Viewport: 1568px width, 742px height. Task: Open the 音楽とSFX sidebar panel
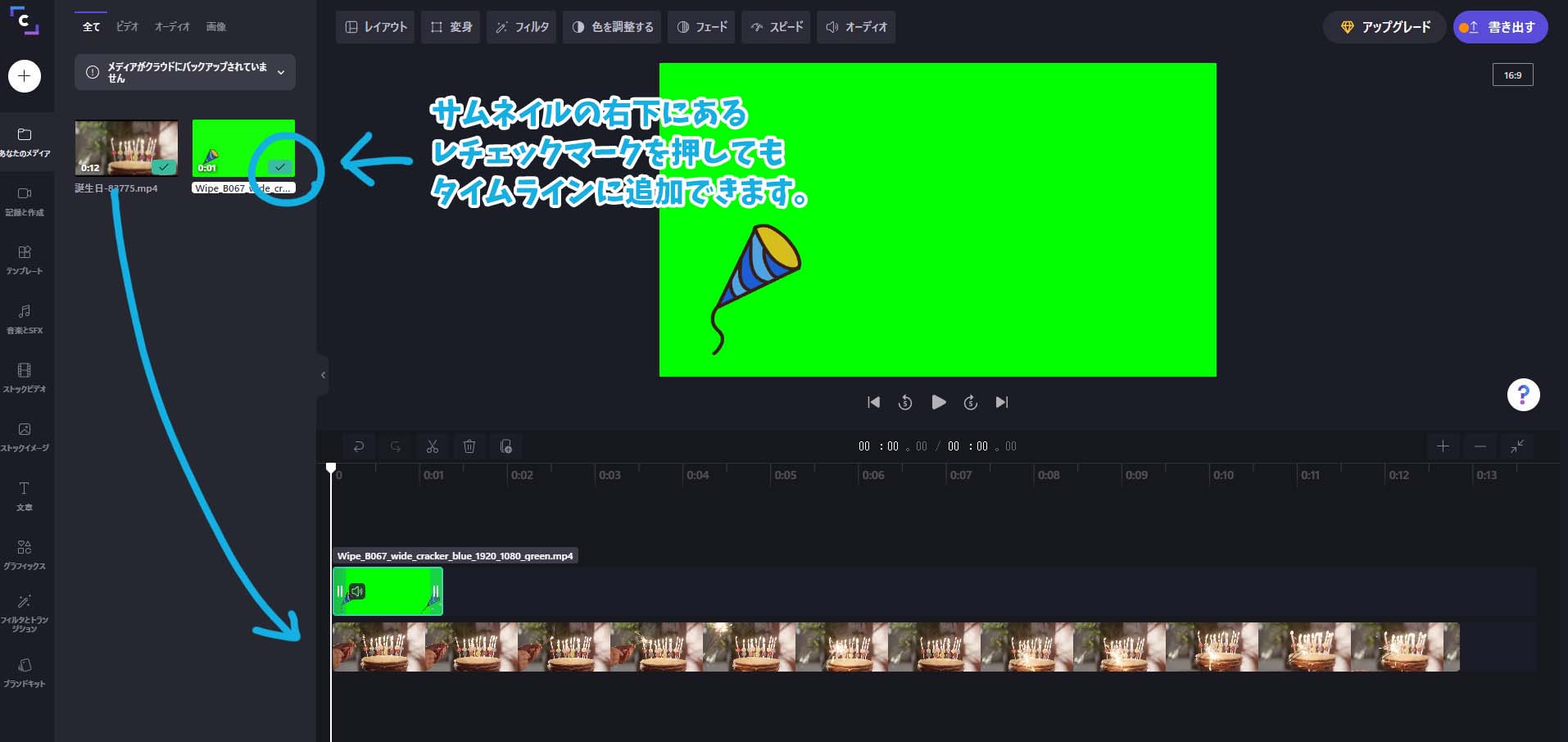(x=25, y=318)
